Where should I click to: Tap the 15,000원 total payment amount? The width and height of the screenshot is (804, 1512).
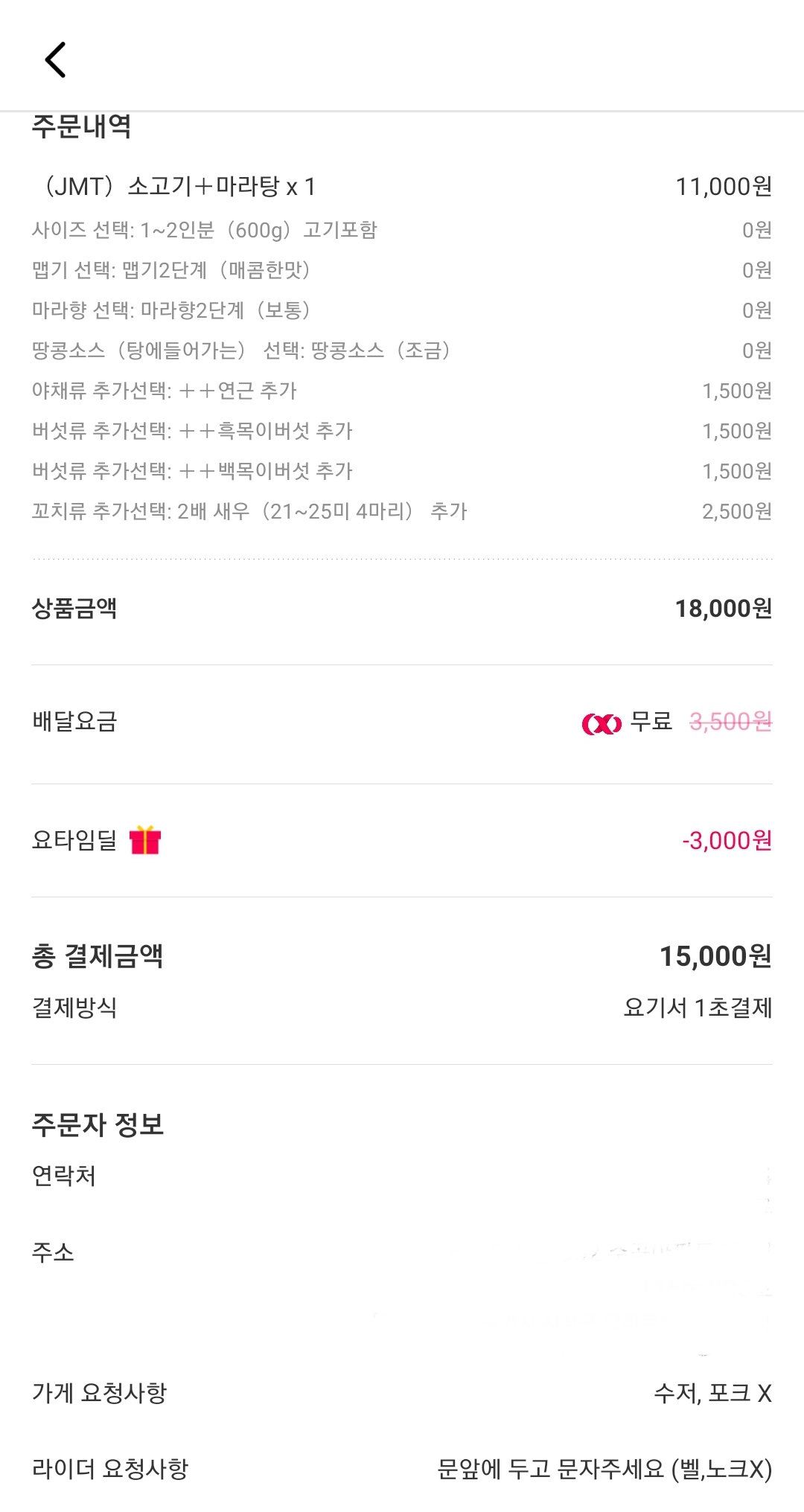[x=715, y=956]
